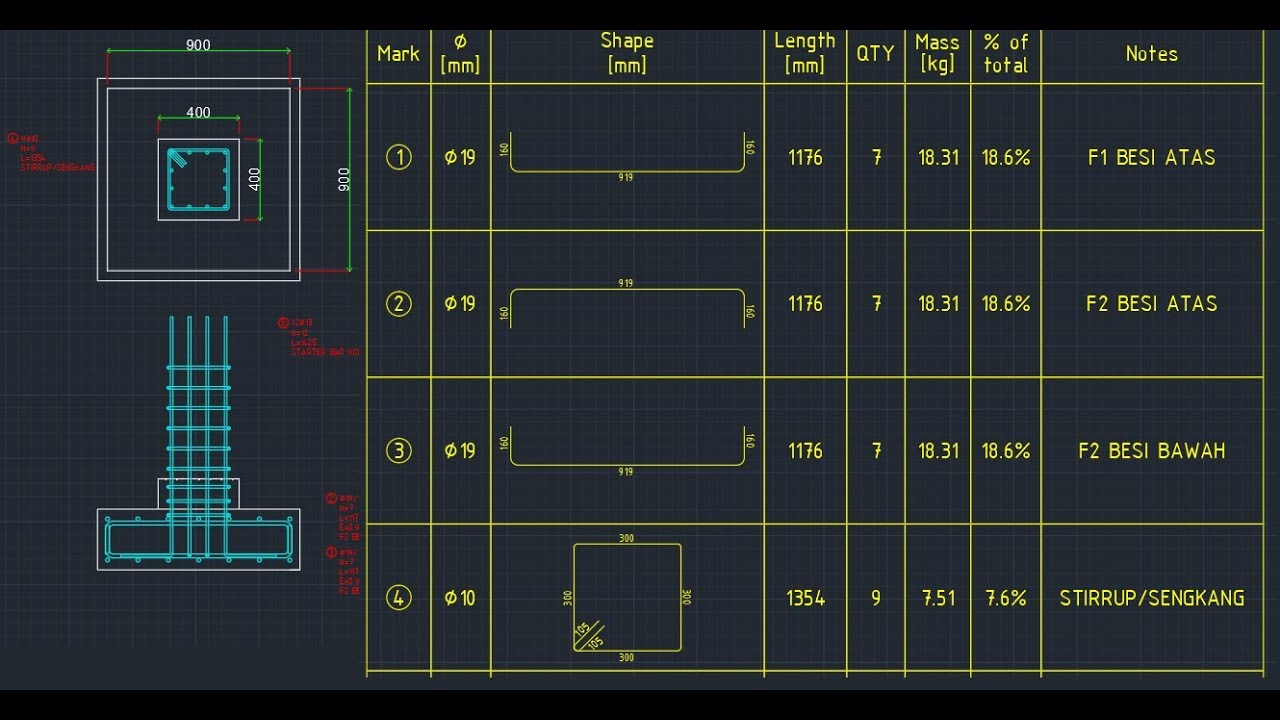The height and width of the screenshot is (720, 1280).
Task: Select quantity '9' in the stirrup row
Action: pos(876,598)
